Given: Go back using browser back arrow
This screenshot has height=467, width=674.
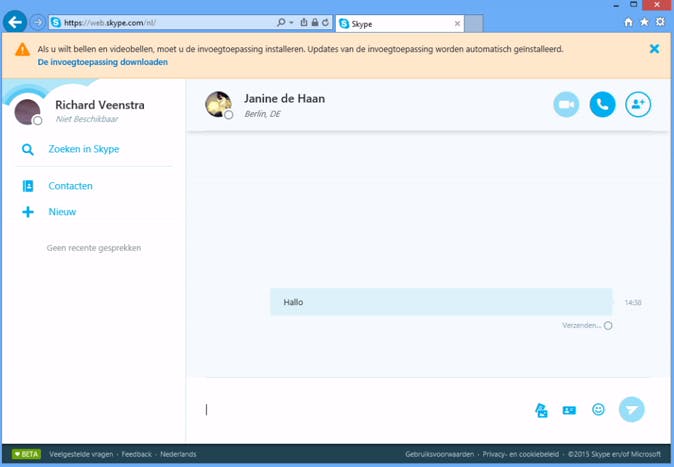Looking at the screenshot, I should click(15, 22).
